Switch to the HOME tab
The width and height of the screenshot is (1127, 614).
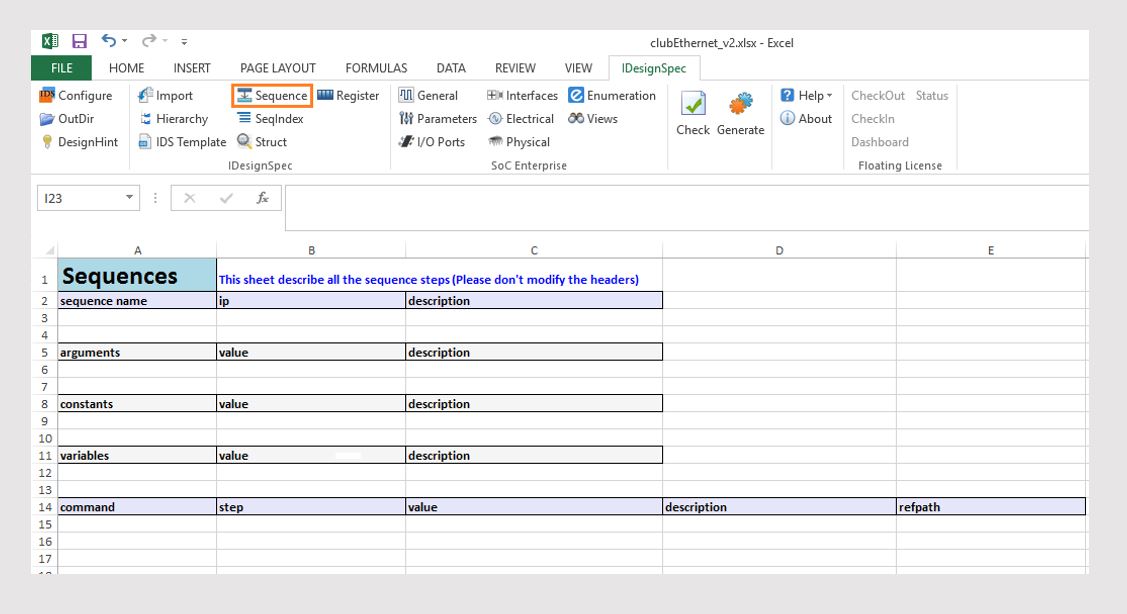(126, 68)
